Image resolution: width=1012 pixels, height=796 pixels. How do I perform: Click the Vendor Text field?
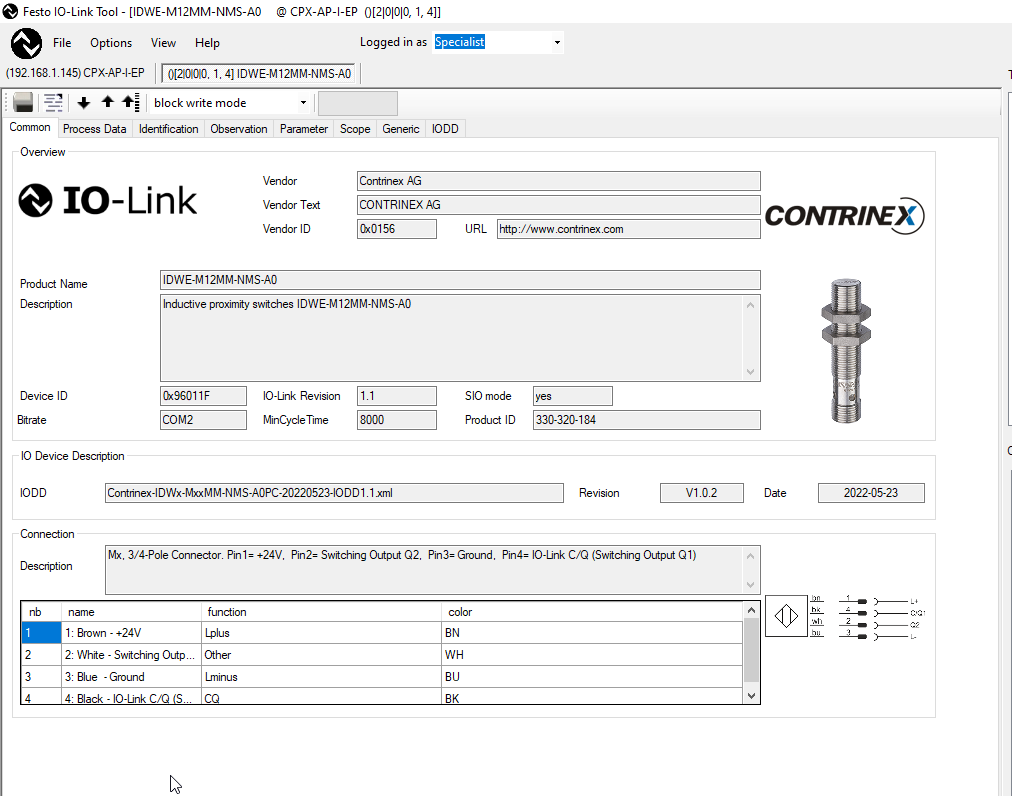558,205
